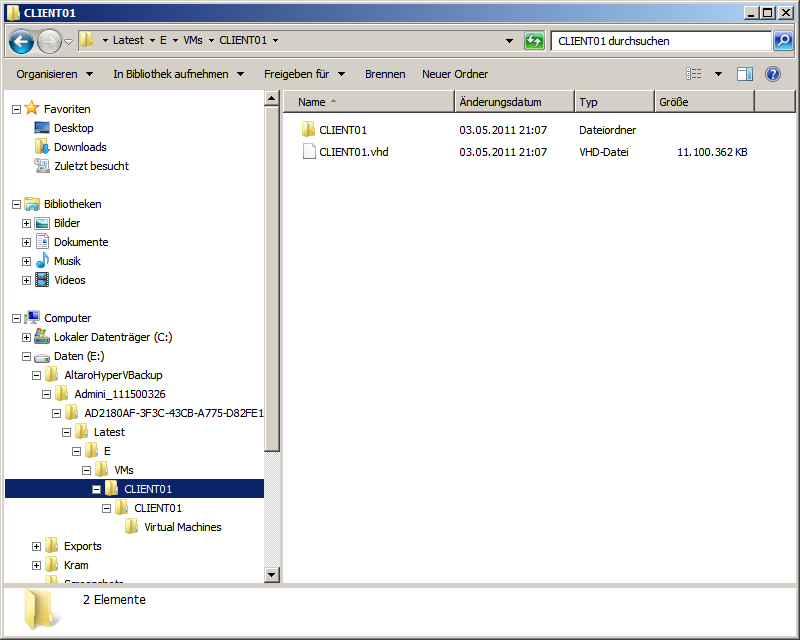
Task: Open In Bibliothek aufnehmen menu
Action: (x=179, y=74)
